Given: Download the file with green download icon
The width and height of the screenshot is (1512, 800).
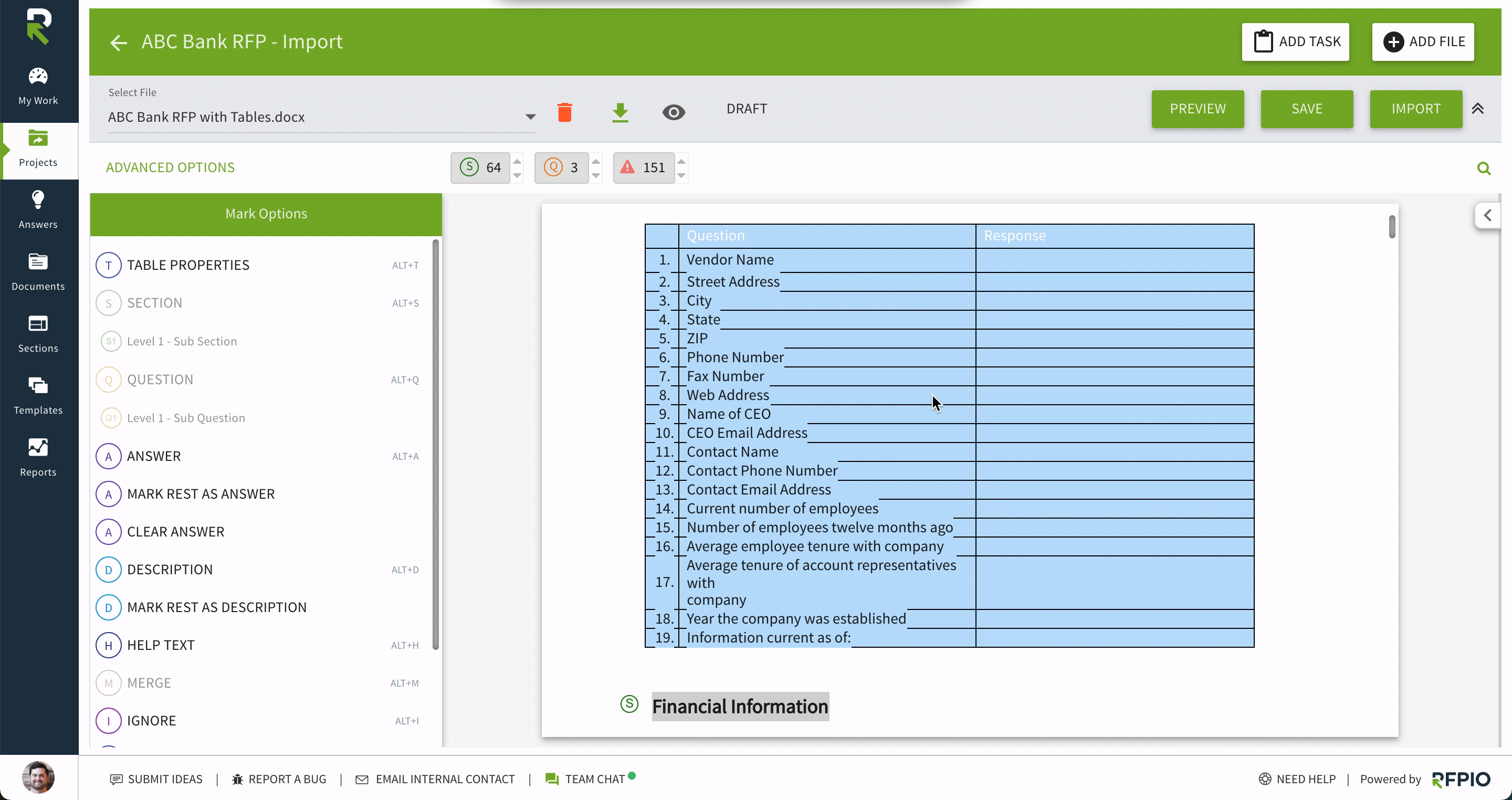Looking at the screenshot, I should (x=620, y=112).
